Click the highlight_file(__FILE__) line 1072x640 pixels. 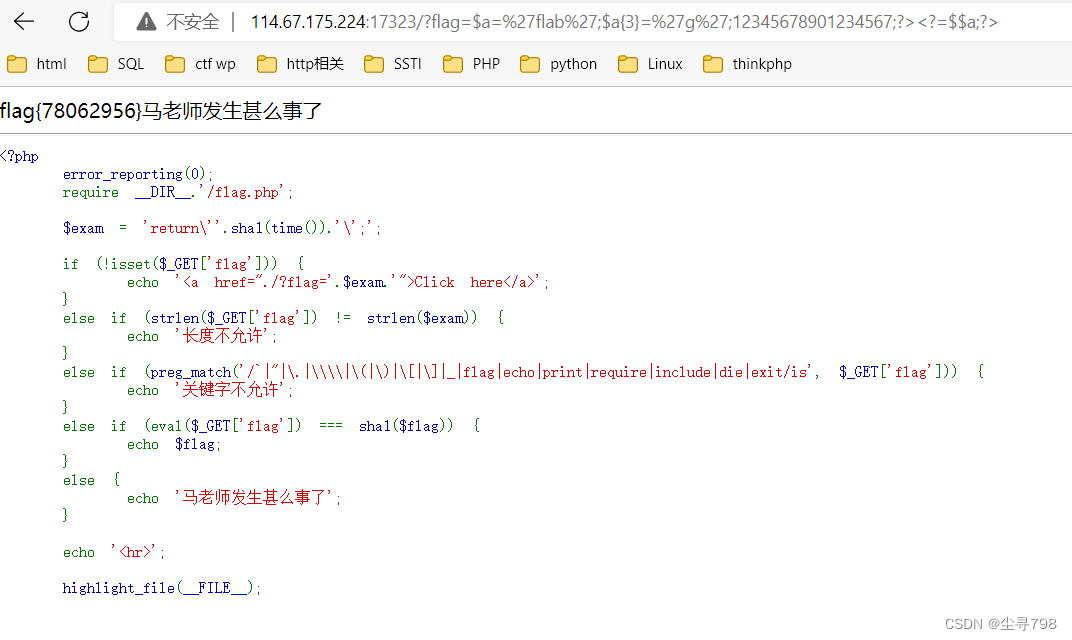(x=162, y=588)
